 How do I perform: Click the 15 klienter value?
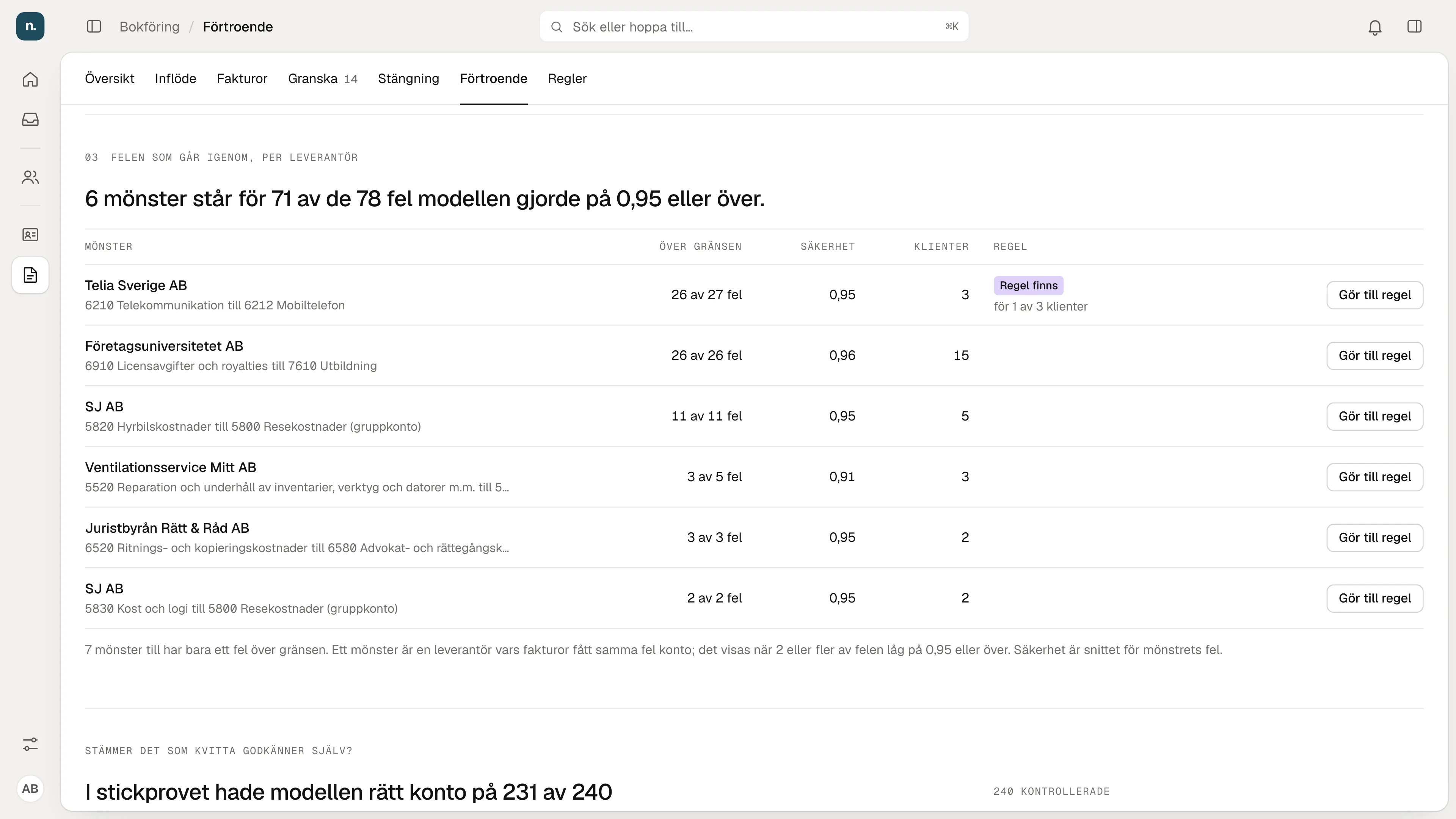click(x=961, y=355)
